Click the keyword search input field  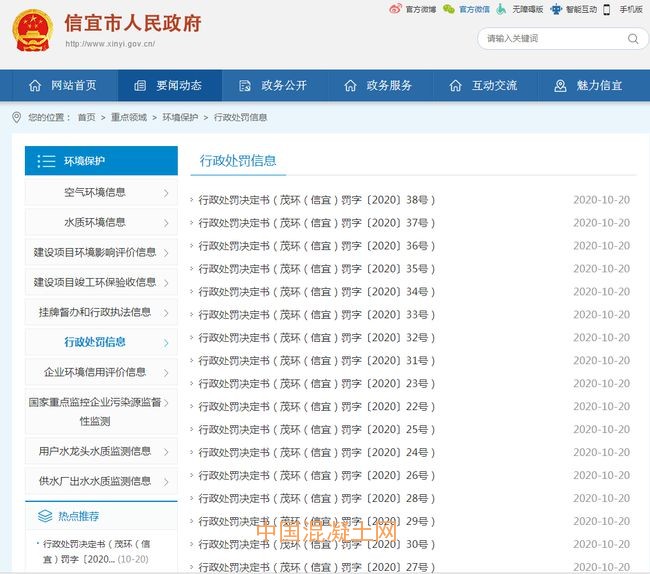[x=550, y=39]
